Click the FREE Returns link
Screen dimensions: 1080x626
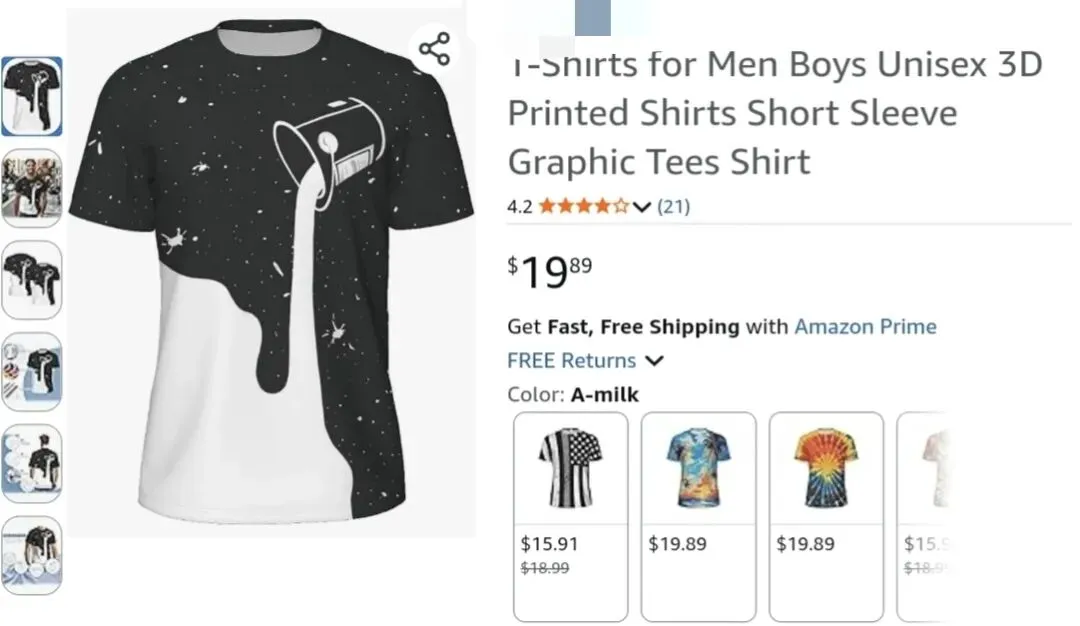[571, 360]
